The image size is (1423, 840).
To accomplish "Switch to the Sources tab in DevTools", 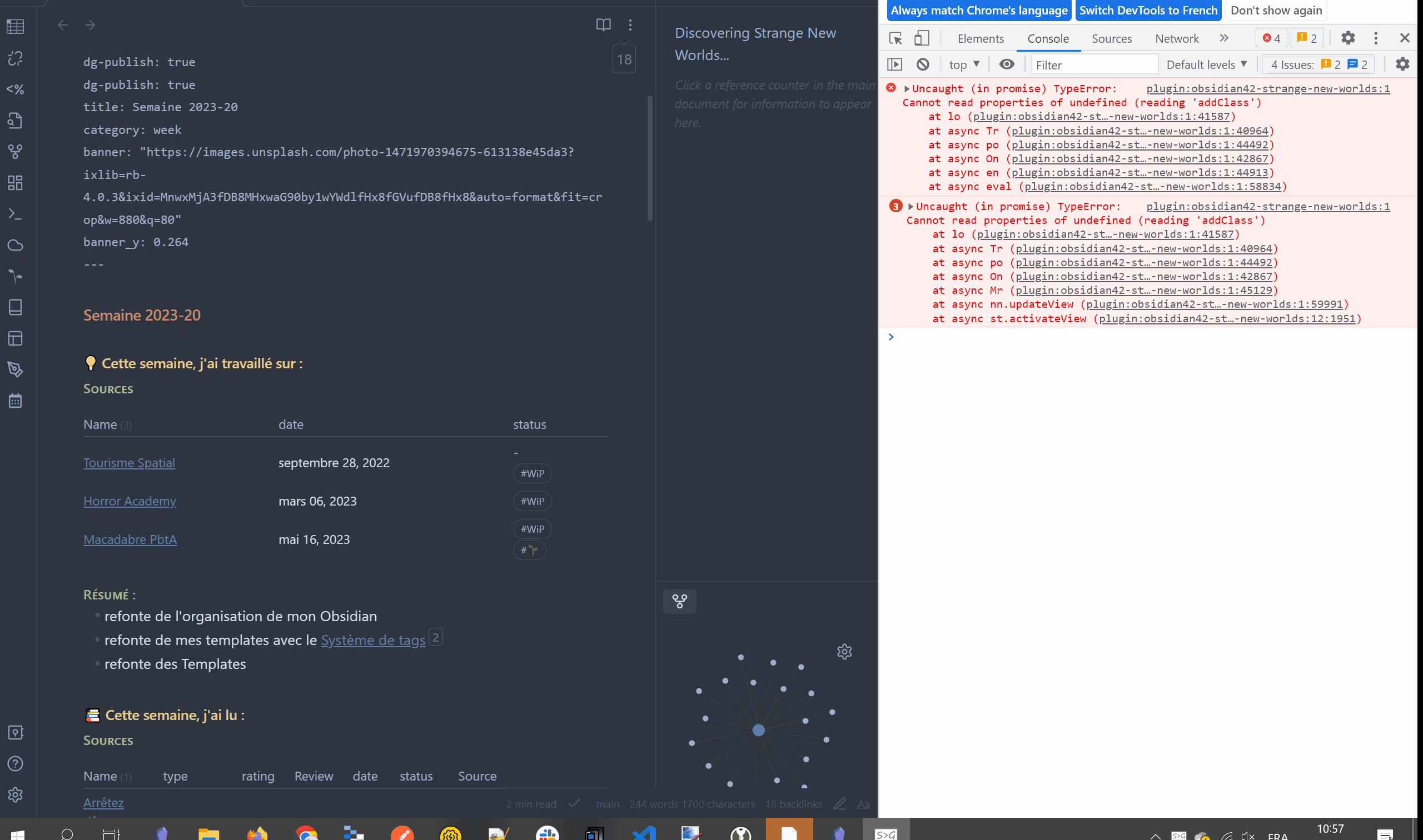I will click(x=1111, y=38).
